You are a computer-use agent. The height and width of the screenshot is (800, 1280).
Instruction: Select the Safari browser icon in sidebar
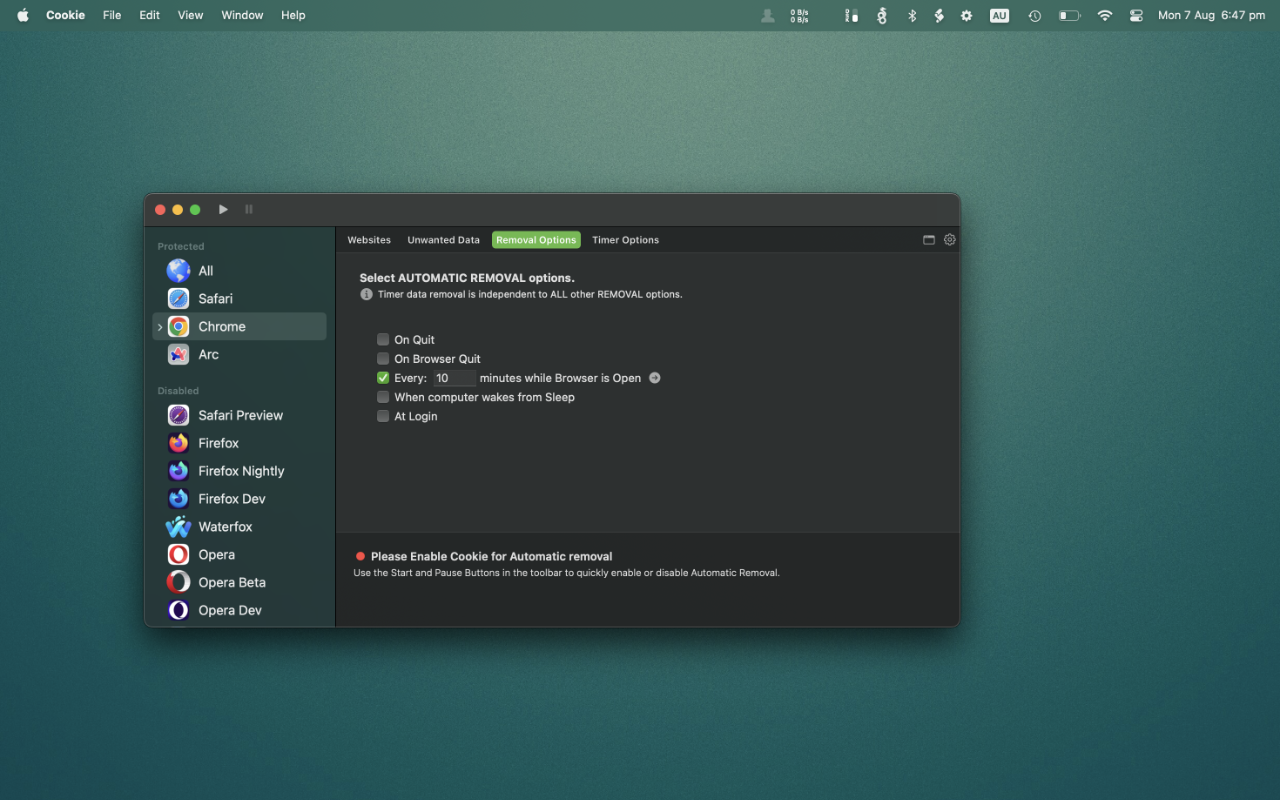(178, 299)
